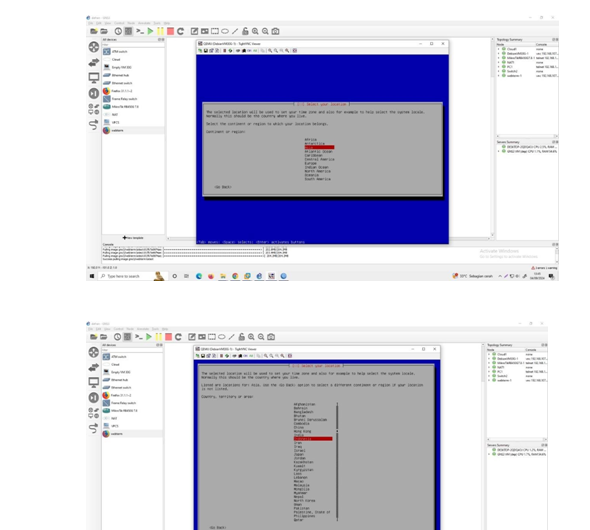590x530 pixels.
Task: Open Edit menu in lower GNS3 window
Action: pos(98,329)
